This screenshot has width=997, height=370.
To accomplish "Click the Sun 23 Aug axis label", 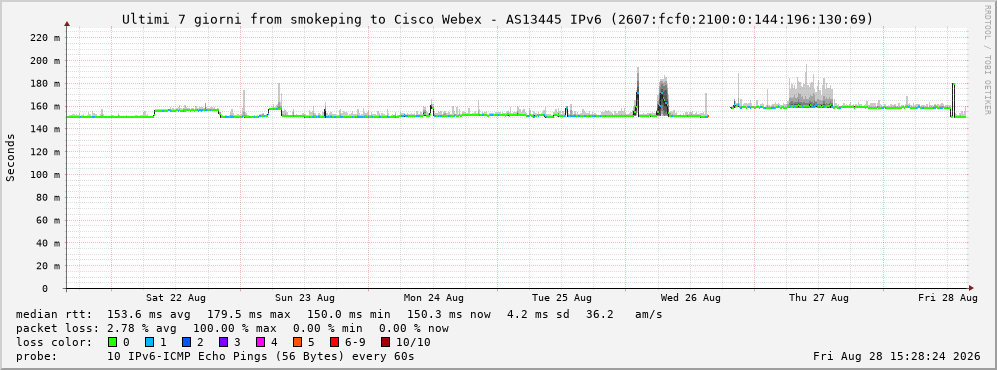I will 305,298.
